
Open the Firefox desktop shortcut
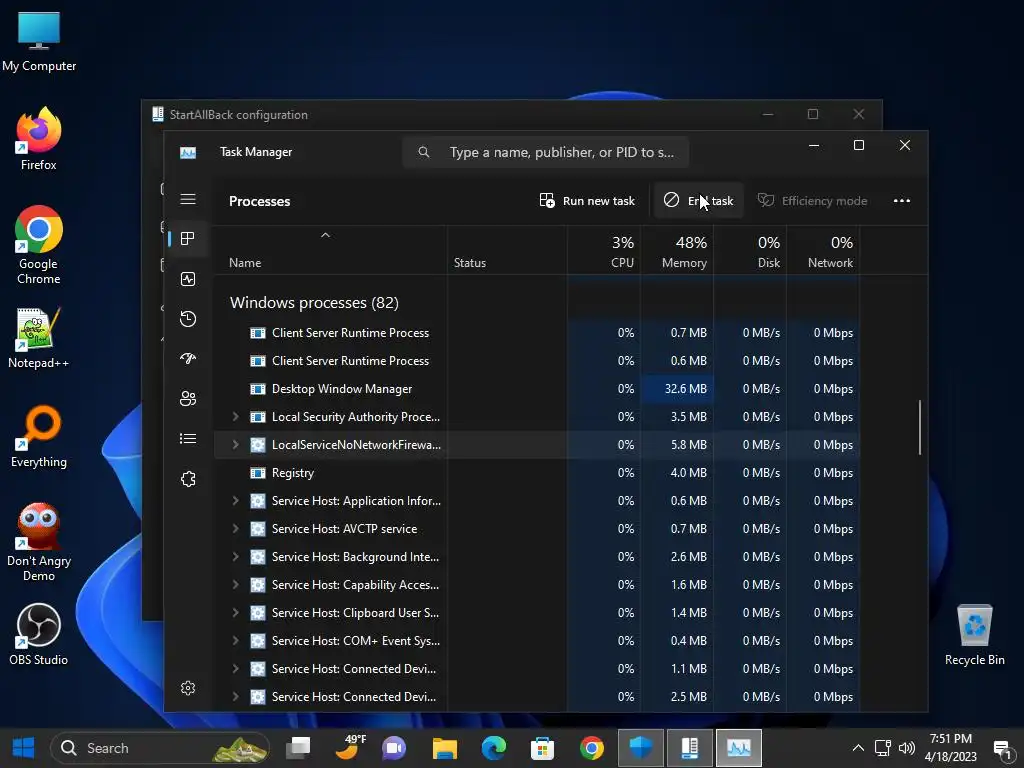(39, 138)
